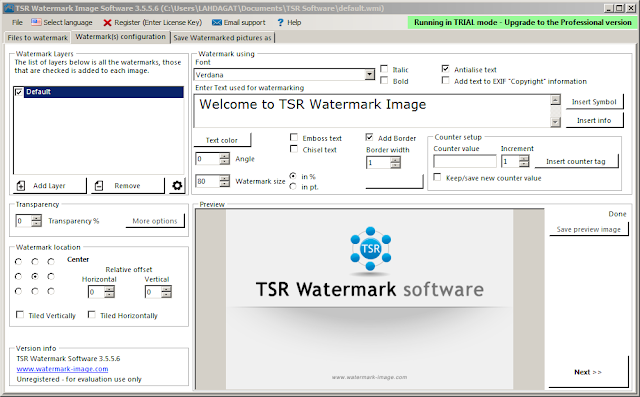Screen dimensions: 640x397
Task: Click the Add Layer page icon
Action: (21, 186)
